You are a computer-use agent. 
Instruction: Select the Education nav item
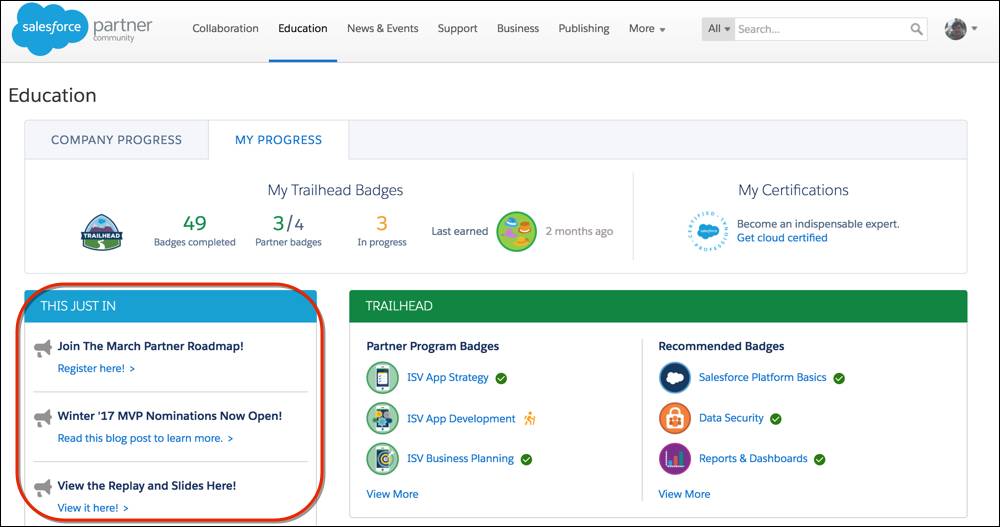pos(303,29)
